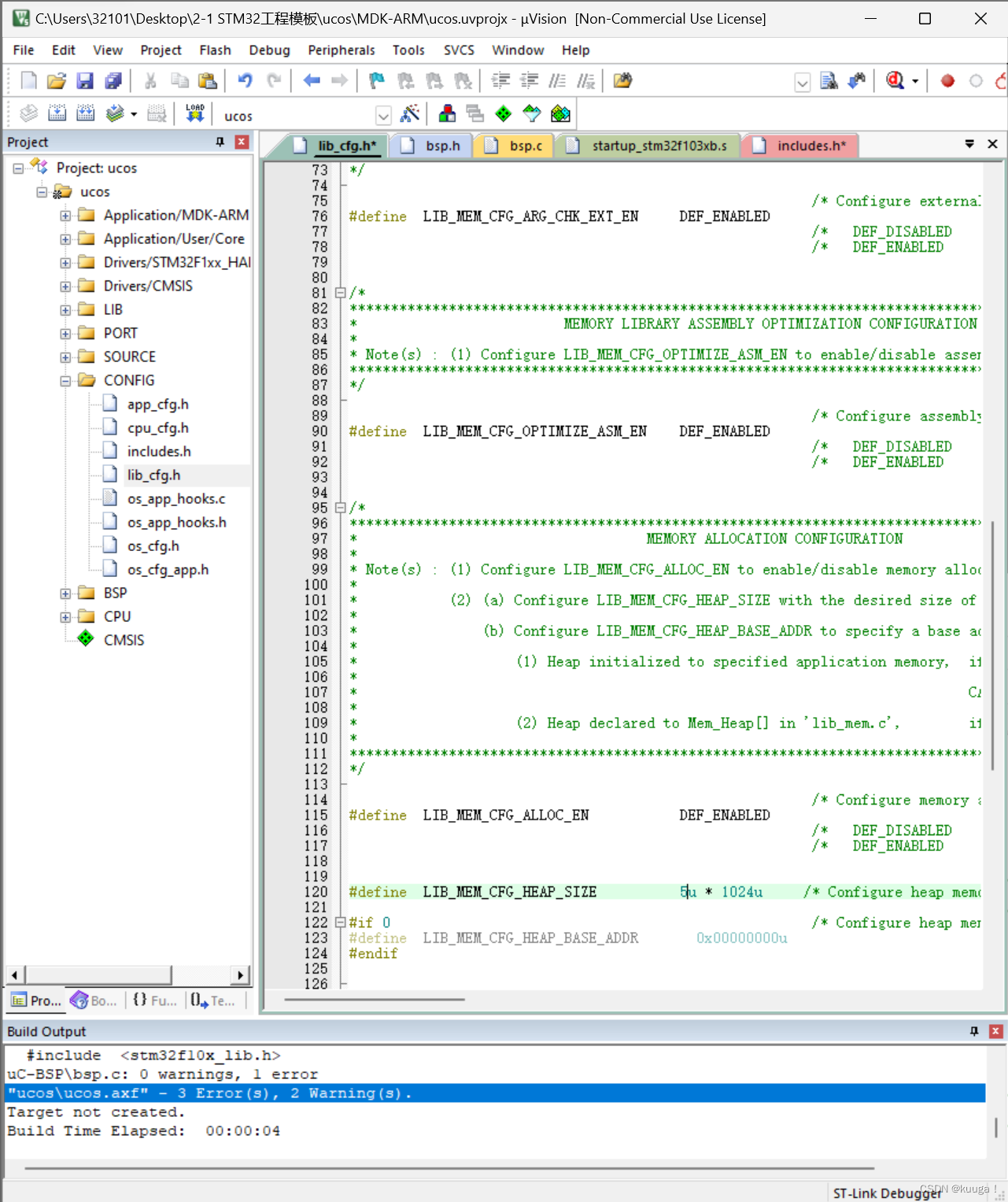Image resolution: width=1008 pixels, height=1202 pixels.
Task: Click the Build target icon
Action: point(57,113)
